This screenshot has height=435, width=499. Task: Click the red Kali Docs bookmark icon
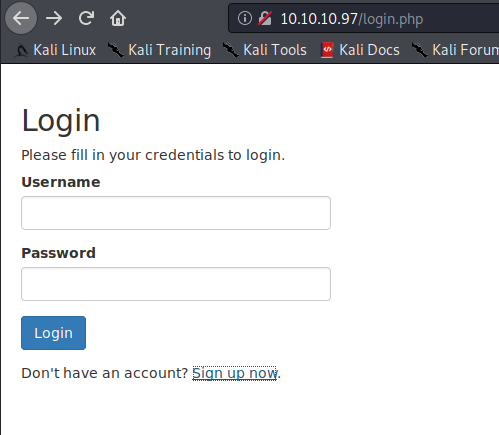click(327, 50)
